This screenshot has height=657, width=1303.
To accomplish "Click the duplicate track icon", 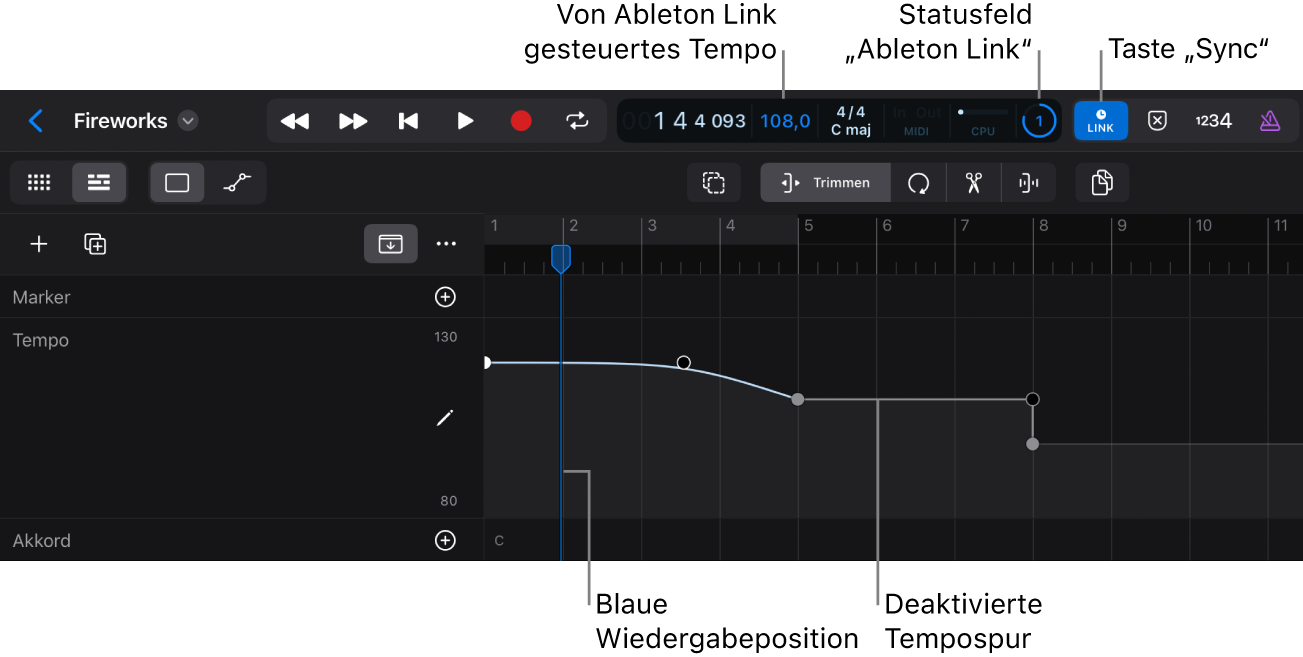I will 95,243.
